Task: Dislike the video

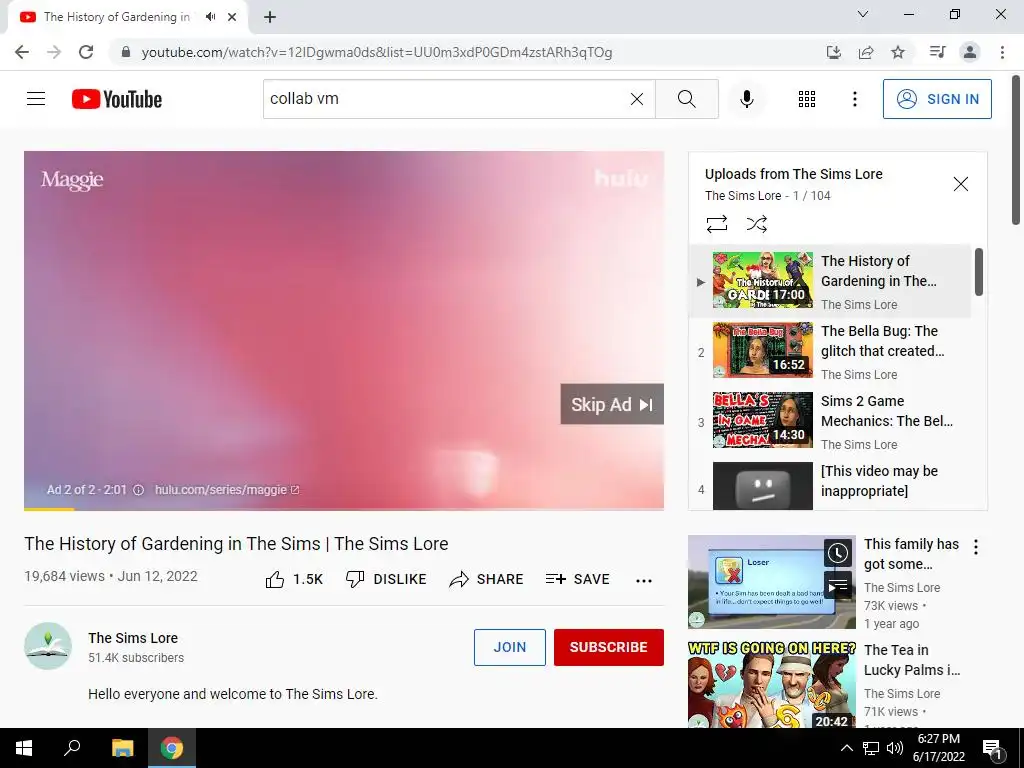Action: [x=386, y=579]
